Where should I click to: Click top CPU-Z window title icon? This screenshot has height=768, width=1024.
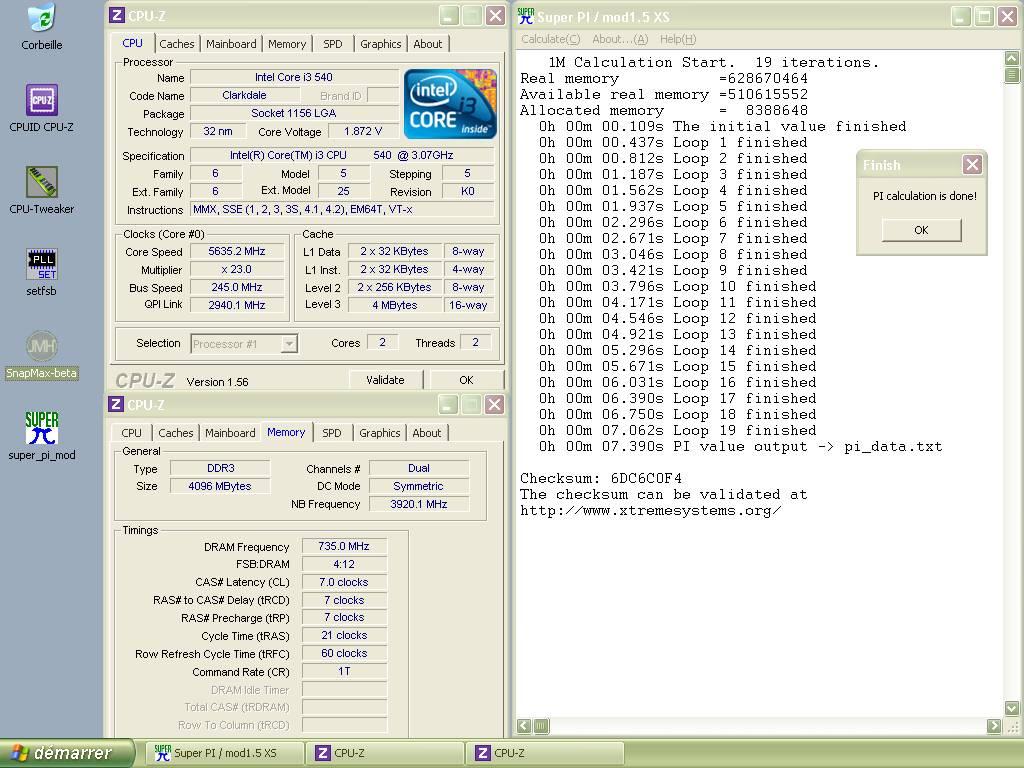(117, 15)
